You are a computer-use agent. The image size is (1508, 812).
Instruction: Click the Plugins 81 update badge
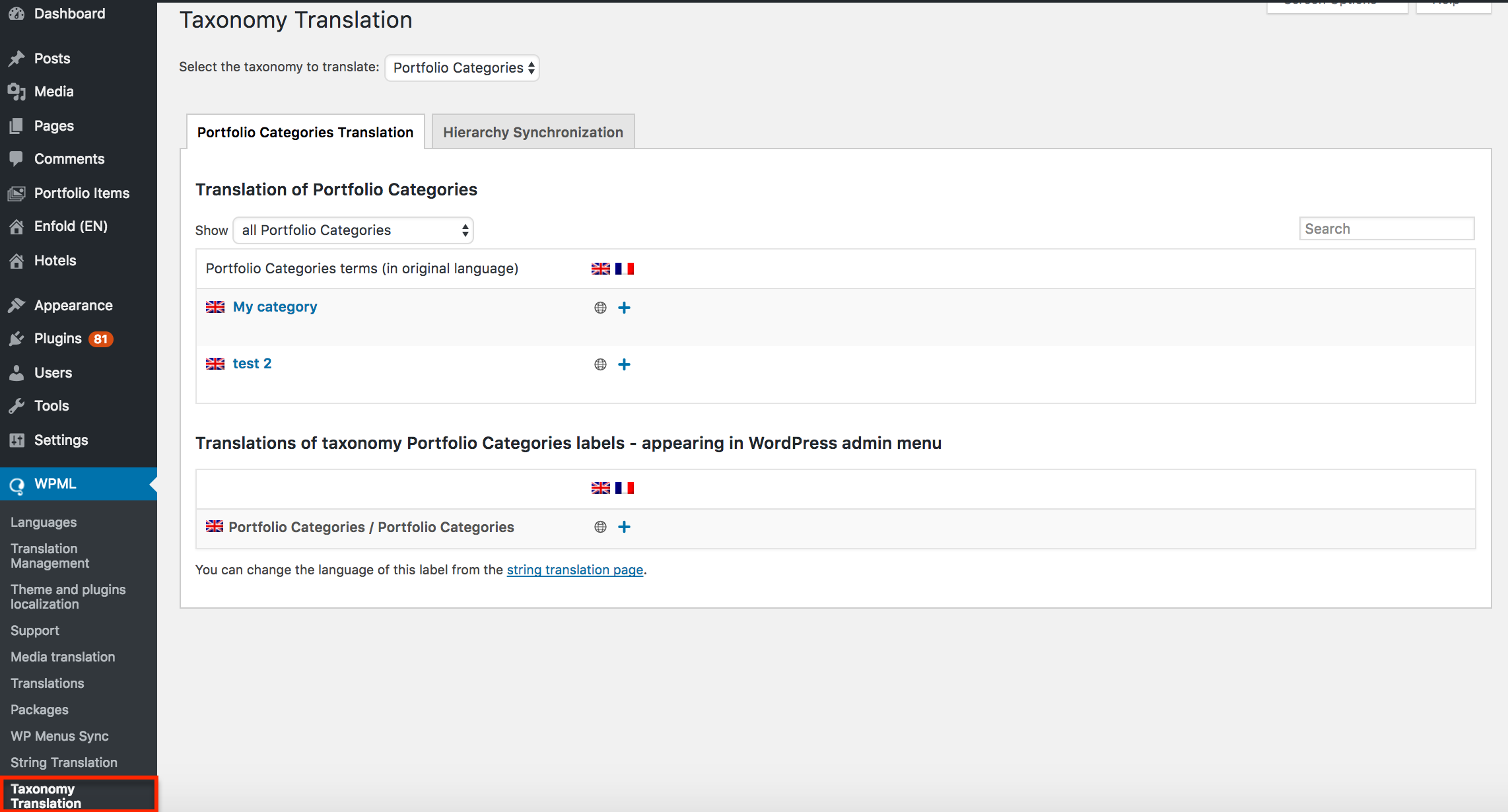click(100, 339)
